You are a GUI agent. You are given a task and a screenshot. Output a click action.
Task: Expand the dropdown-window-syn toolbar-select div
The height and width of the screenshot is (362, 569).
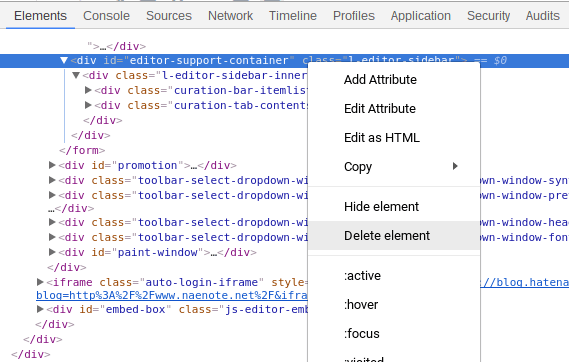[52, 180]
